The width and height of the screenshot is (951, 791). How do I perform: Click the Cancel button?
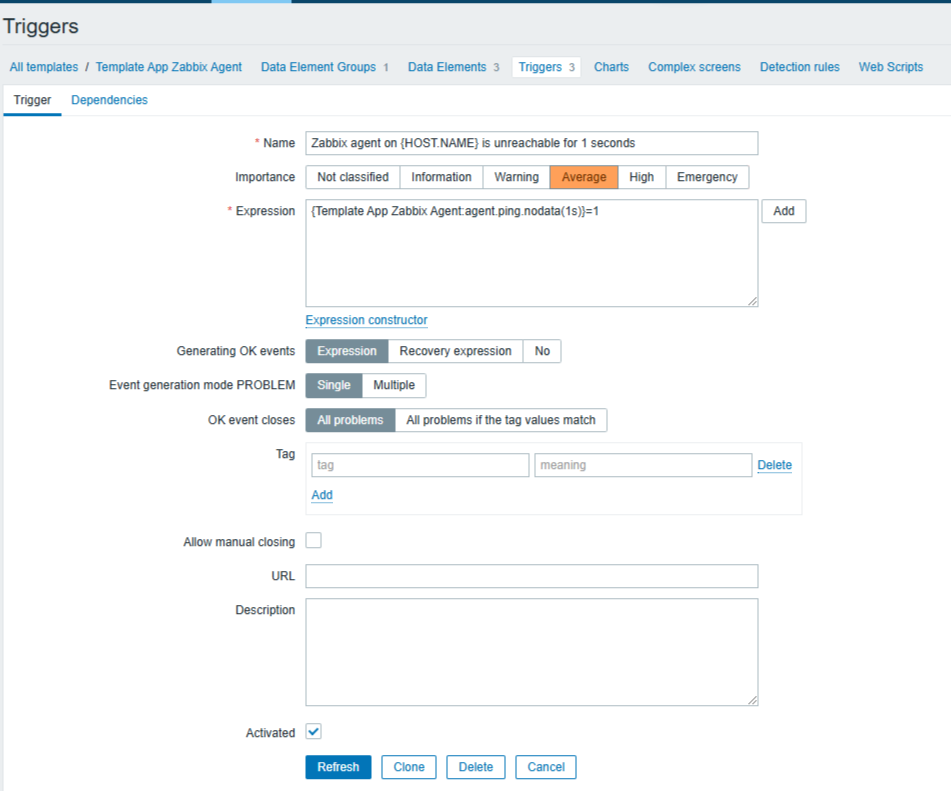546,767
